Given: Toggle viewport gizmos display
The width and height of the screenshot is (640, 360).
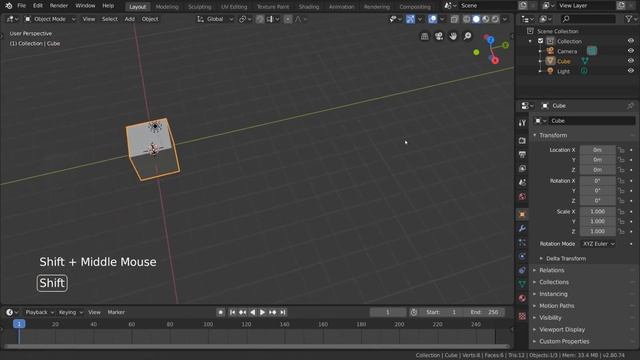Looking at the screenshot, I should click(410, 19).
